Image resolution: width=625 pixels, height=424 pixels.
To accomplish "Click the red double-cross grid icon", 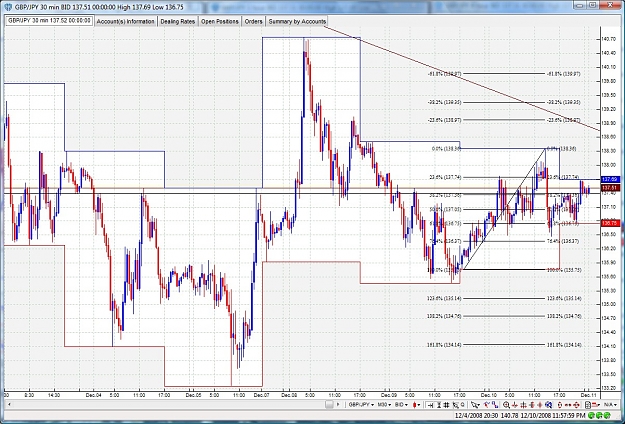I will pos(523,405).
